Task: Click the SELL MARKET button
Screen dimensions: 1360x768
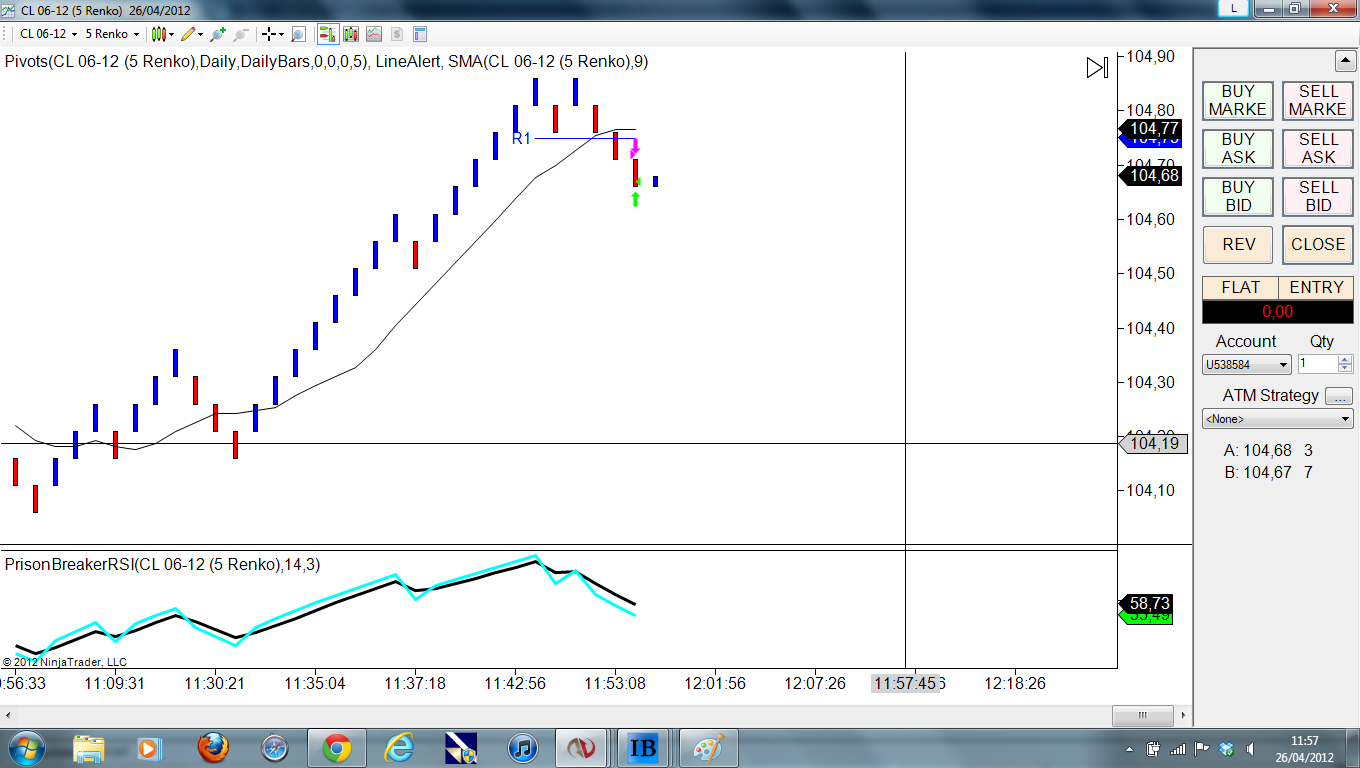Action: pyautogui.click(x=1317, y=100)
